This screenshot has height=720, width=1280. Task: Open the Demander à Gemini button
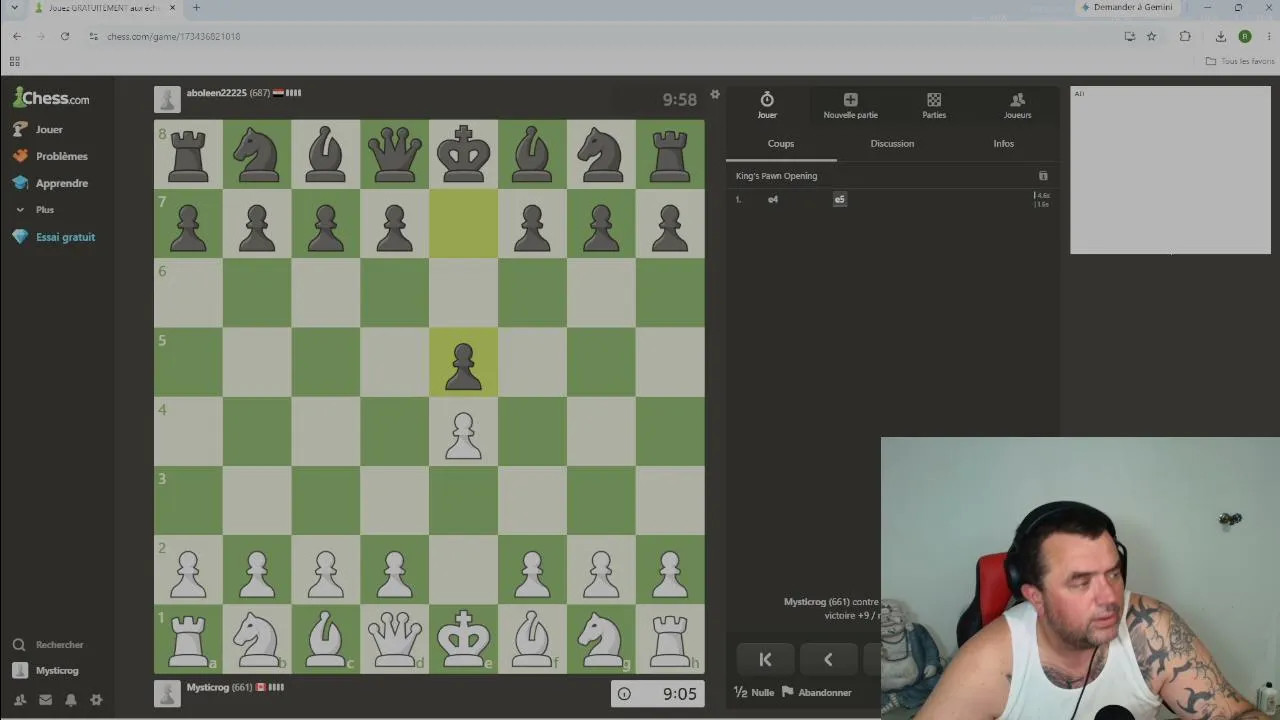coord(1127,7)
